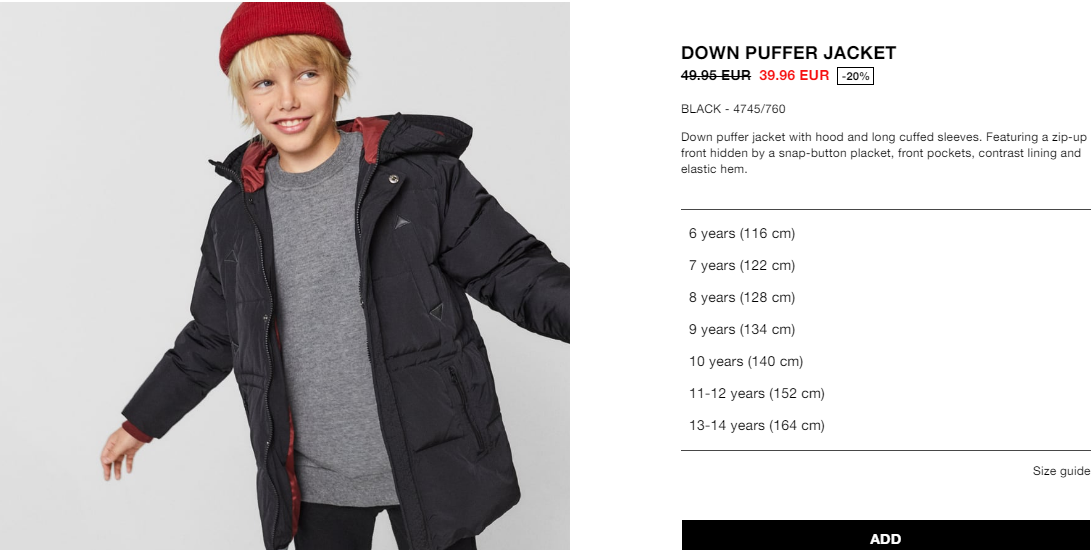This screenshot has width=1092, height=550.
Task: Click the -20% discount badge
Action: coord(855,76)
